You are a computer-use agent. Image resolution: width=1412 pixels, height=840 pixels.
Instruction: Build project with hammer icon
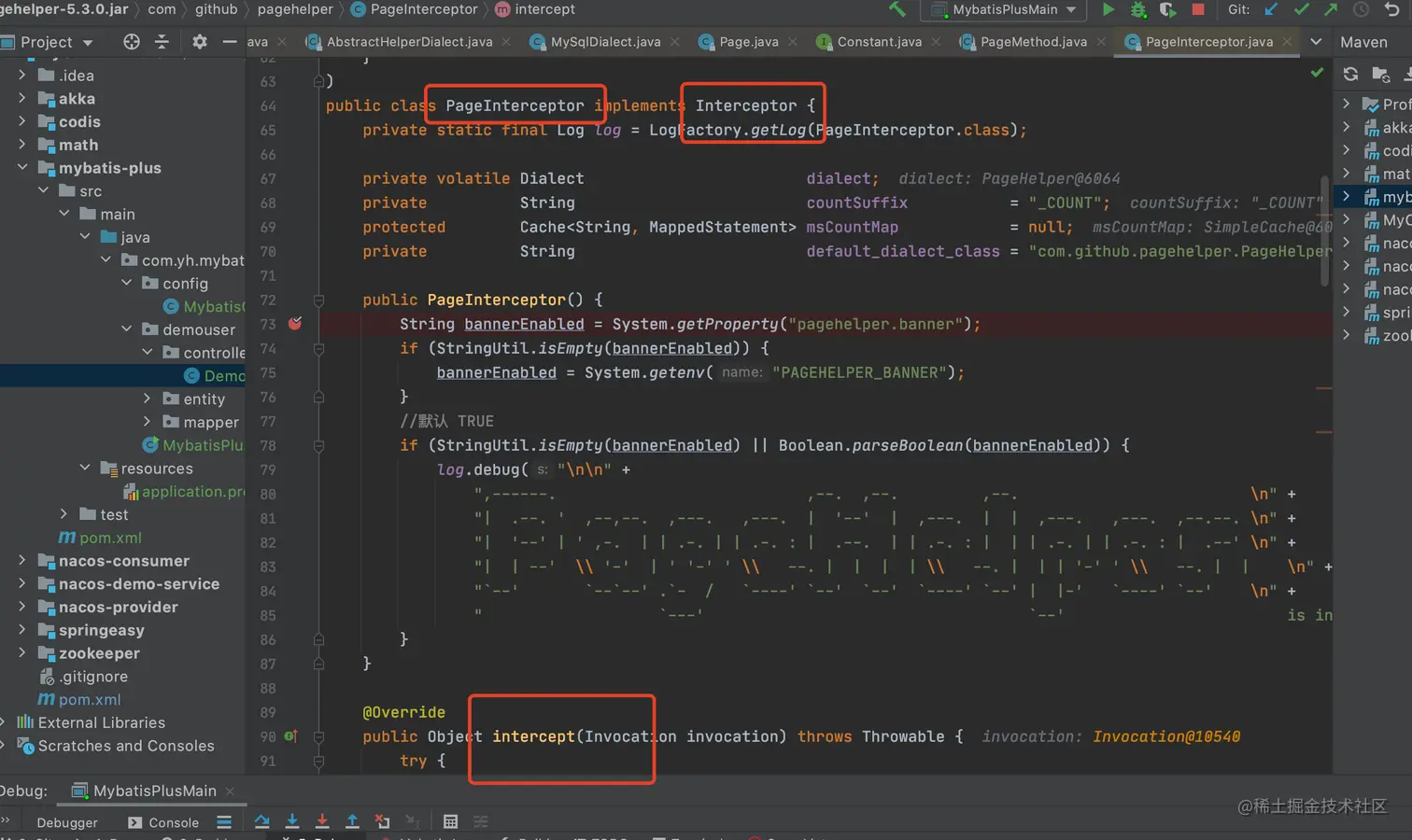coord(897,9)
